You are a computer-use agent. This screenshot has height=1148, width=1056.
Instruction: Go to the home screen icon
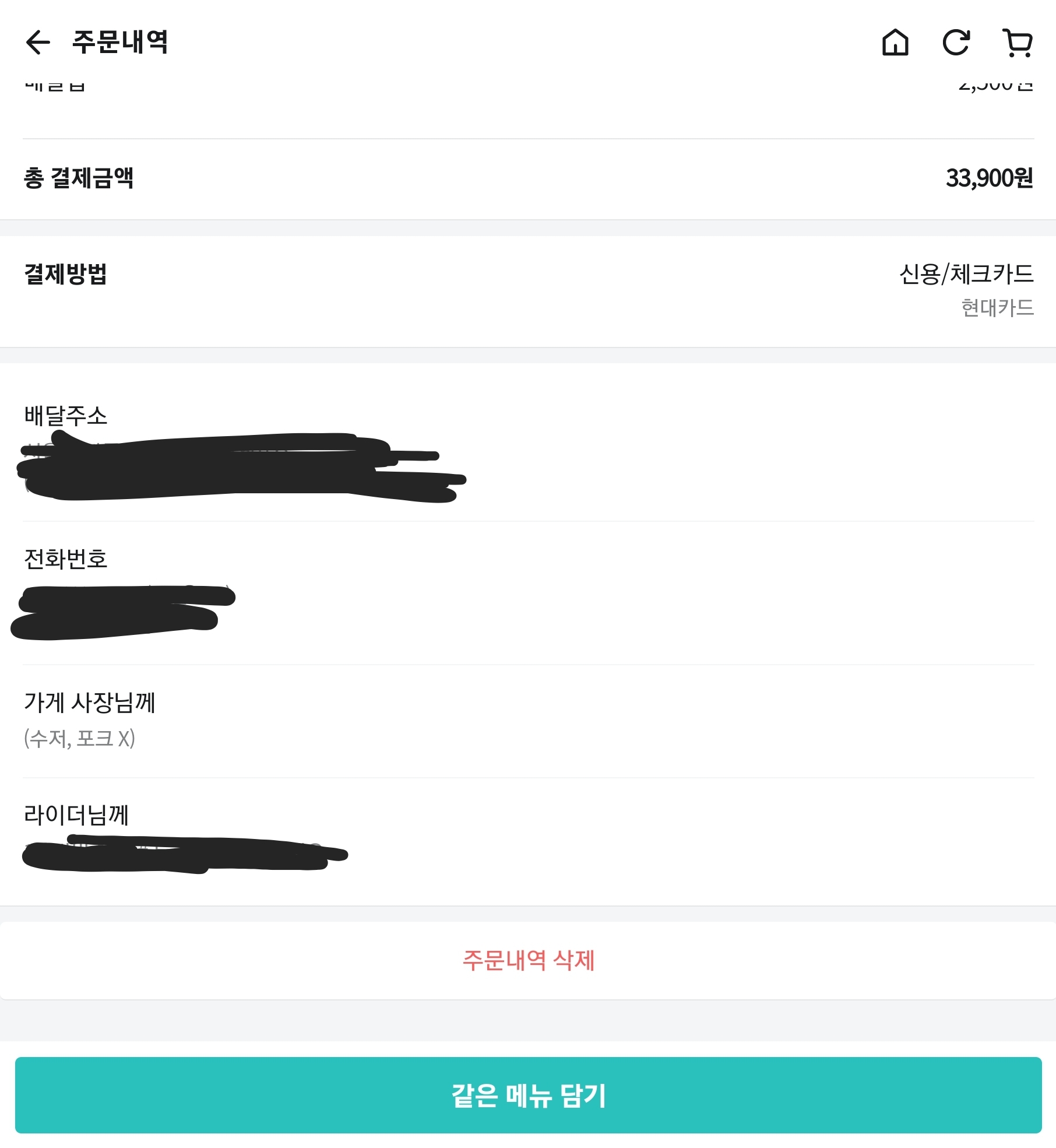(x=895, y=42)
